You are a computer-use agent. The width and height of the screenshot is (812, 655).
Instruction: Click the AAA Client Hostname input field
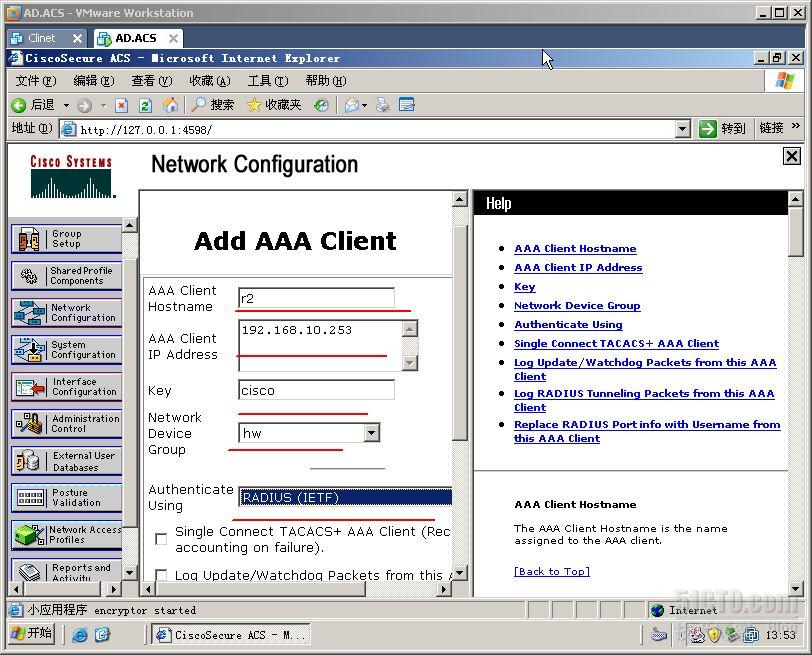tap(316, 298)
